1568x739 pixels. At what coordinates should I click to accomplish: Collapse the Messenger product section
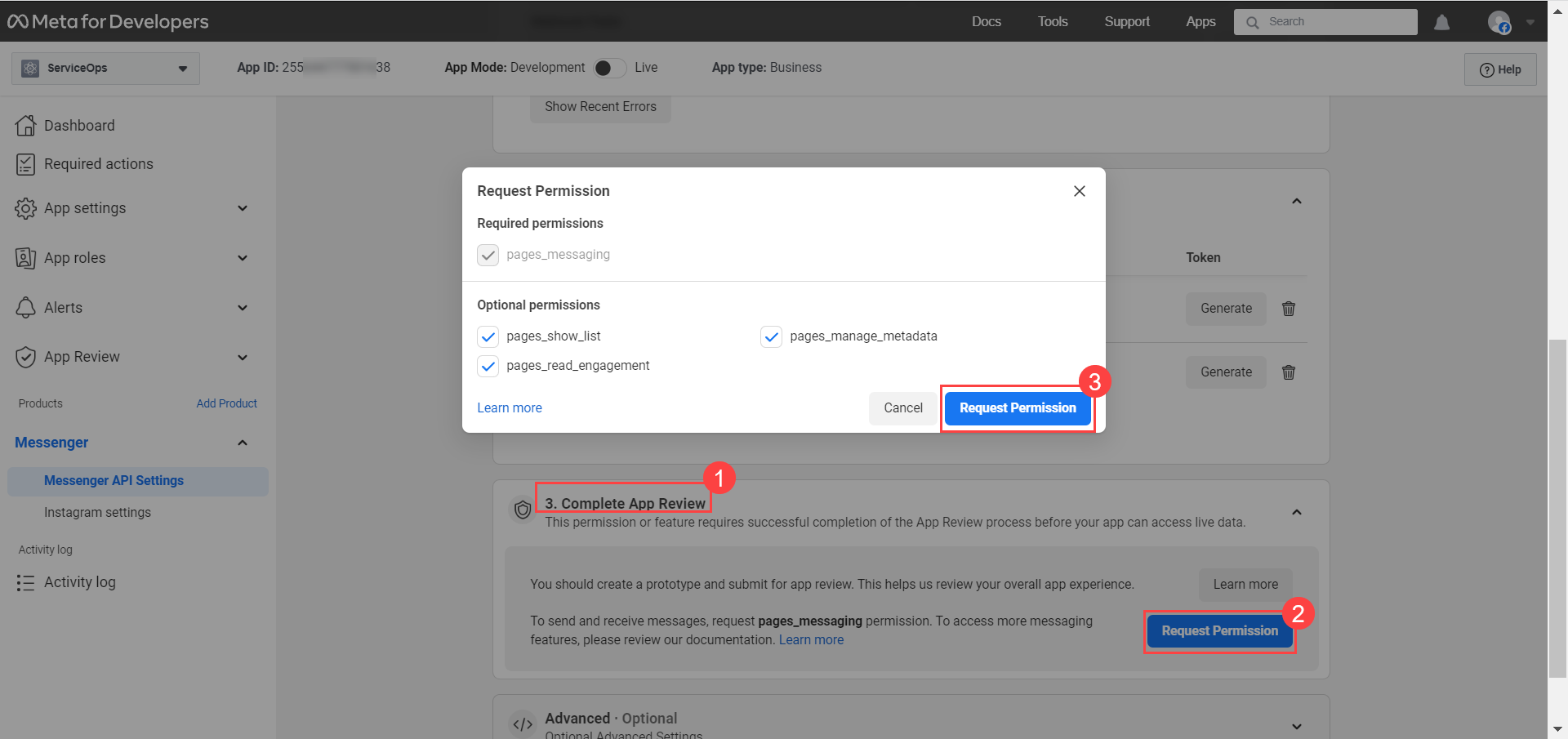[x=242, y=443]
